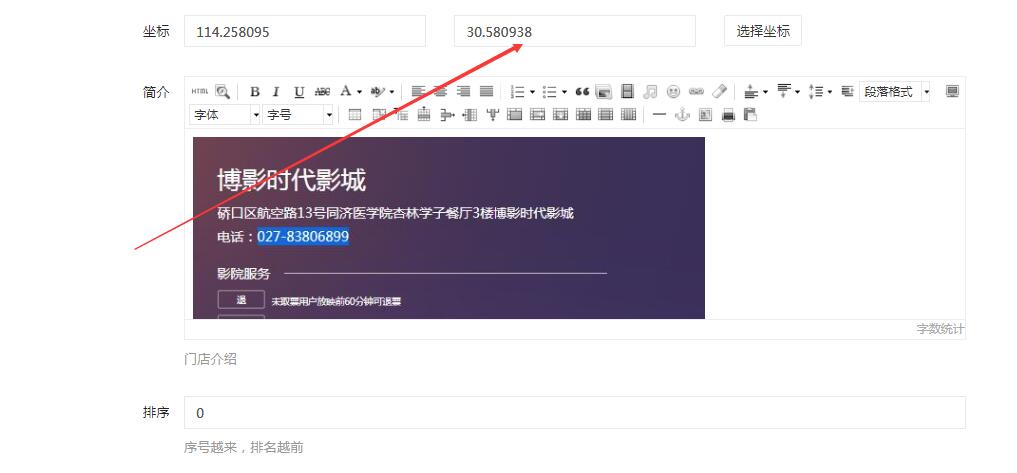Image resolution: width=1017 pixels, height=473 pixels.
Task: Toggle italic formatting
Action: (x=276, y=91)
